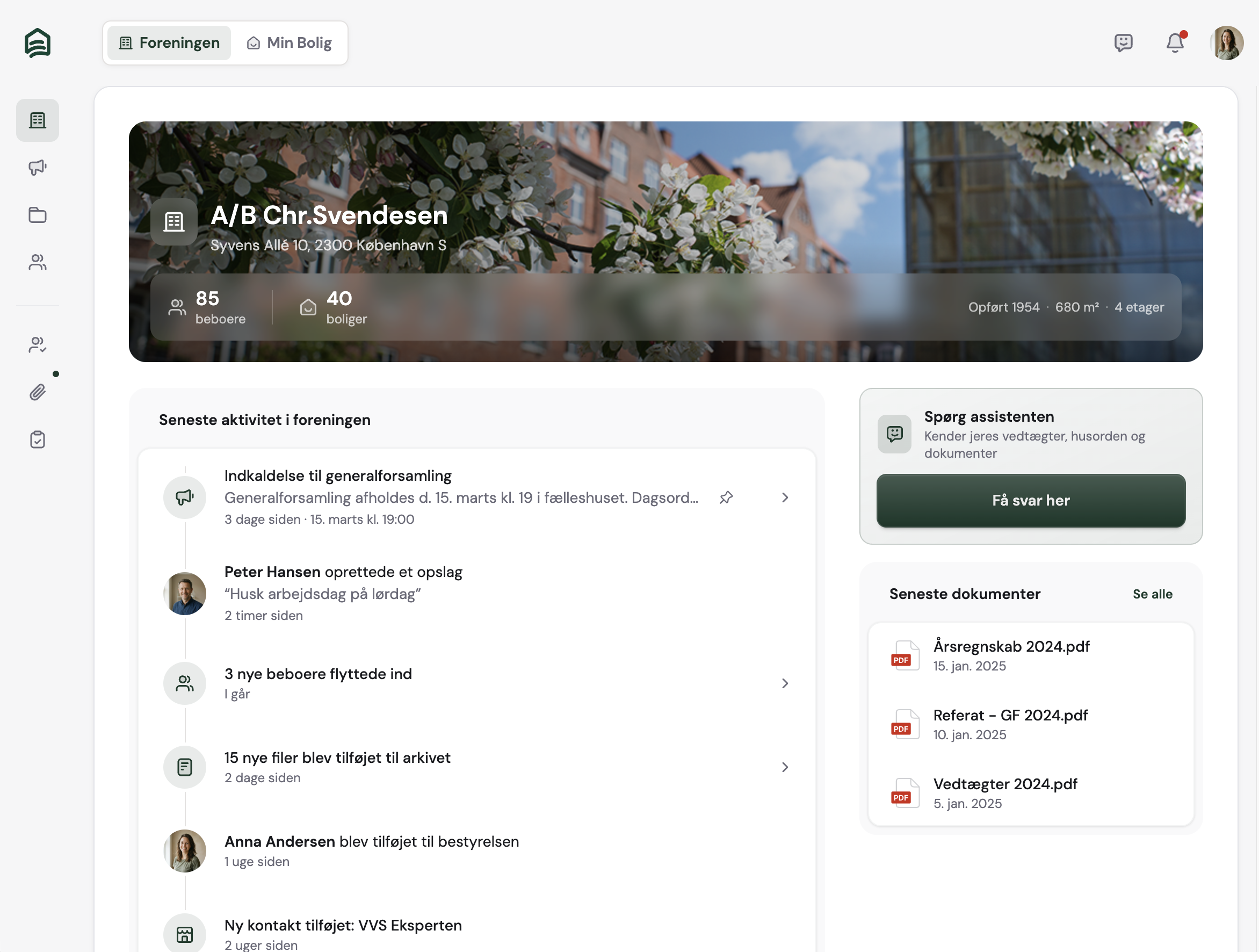Open Vedtægter 2024.pdf document
Image resolution: width=1259 pixels, height=952 pixels.
(x=1004, y=792)
